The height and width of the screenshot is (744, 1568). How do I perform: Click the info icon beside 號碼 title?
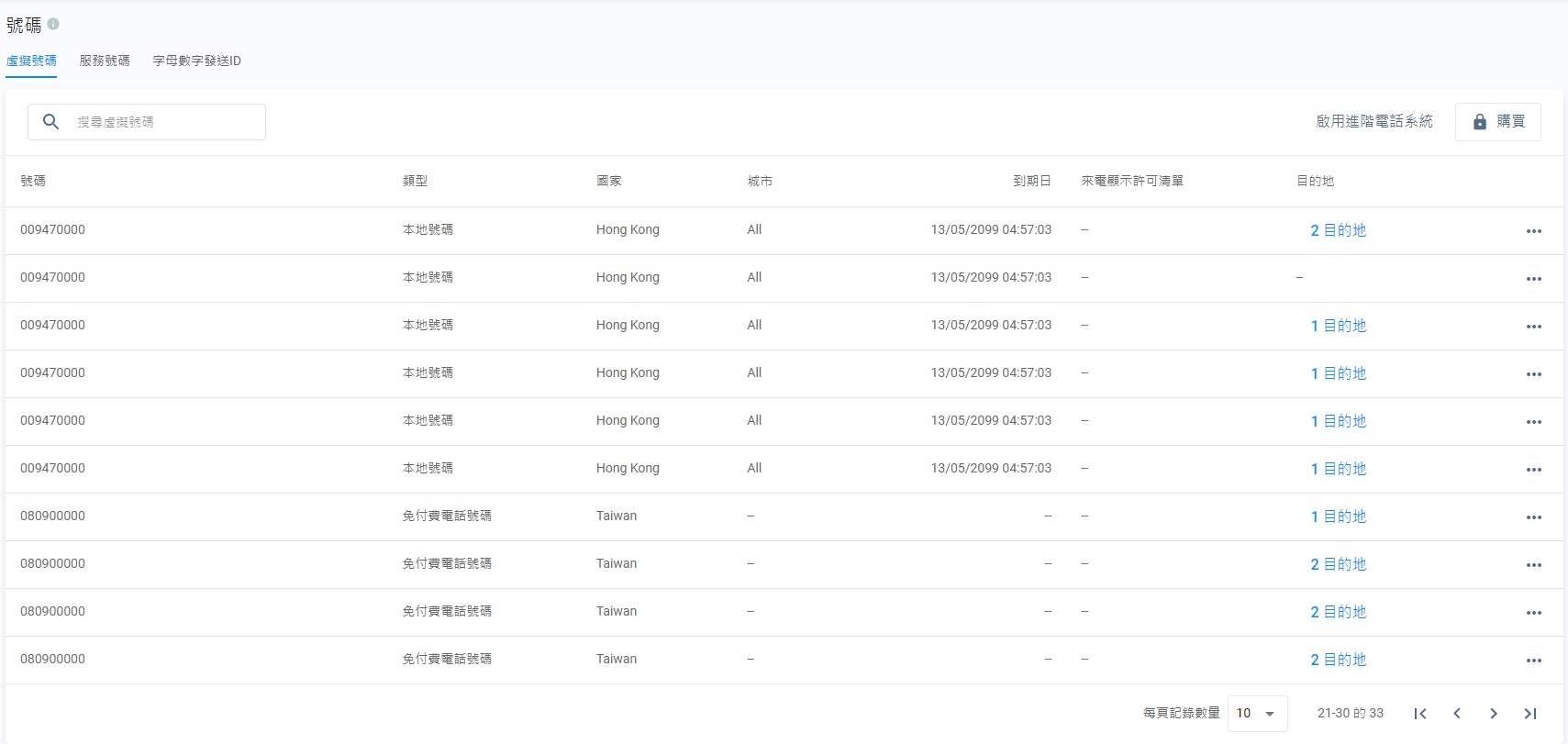[53, 24]
